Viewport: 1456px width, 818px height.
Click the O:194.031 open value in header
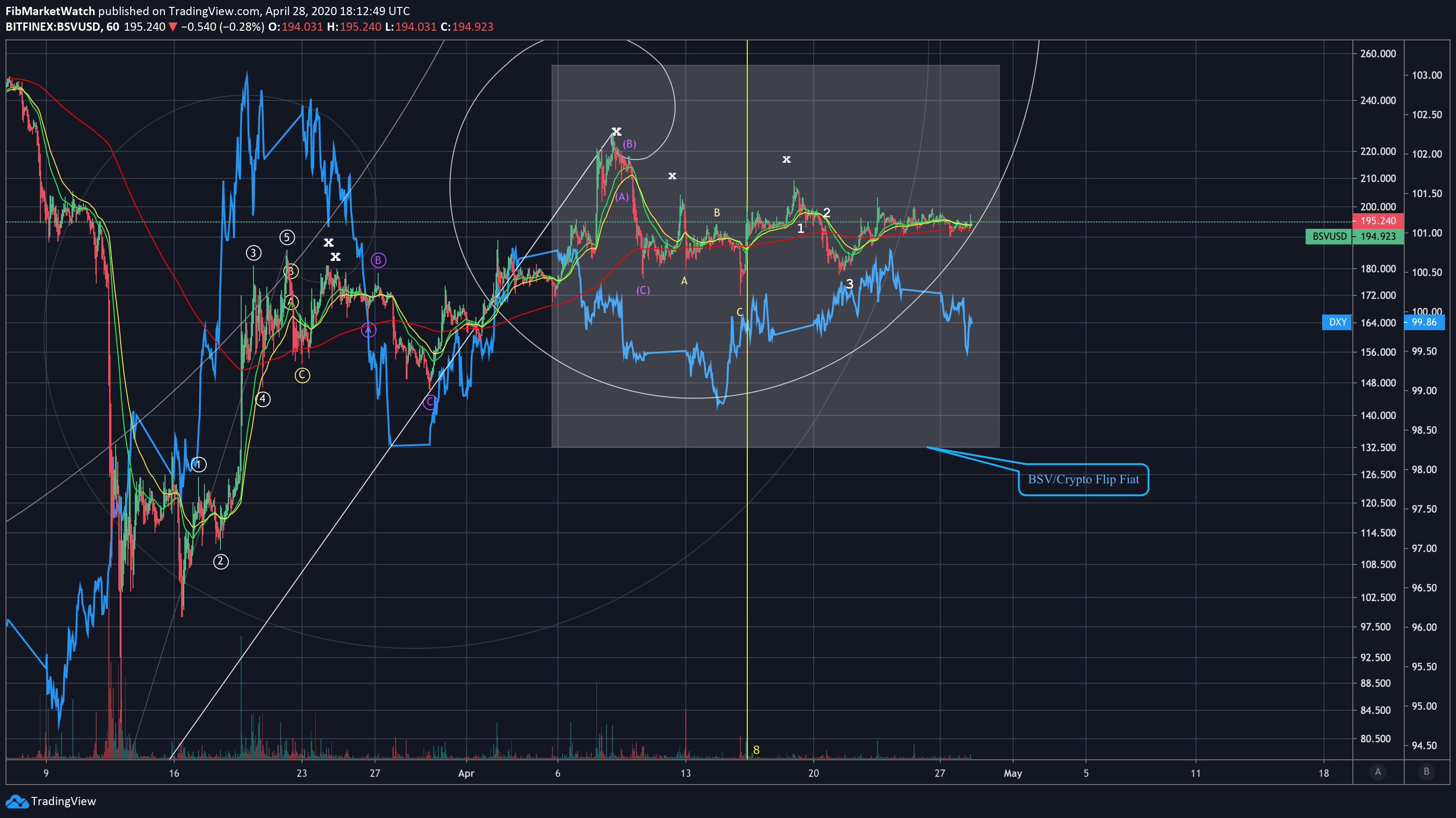tap(296, 27)
